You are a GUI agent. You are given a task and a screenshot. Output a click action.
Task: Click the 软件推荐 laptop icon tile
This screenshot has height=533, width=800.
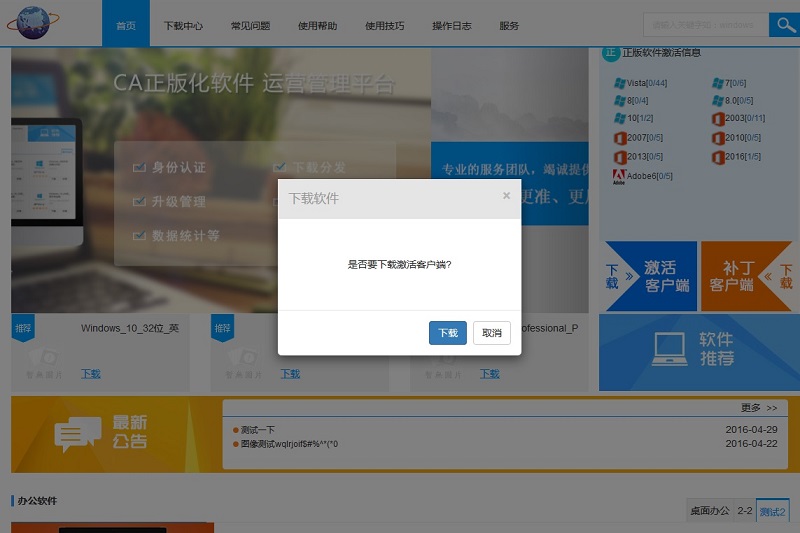coord(669,349)
